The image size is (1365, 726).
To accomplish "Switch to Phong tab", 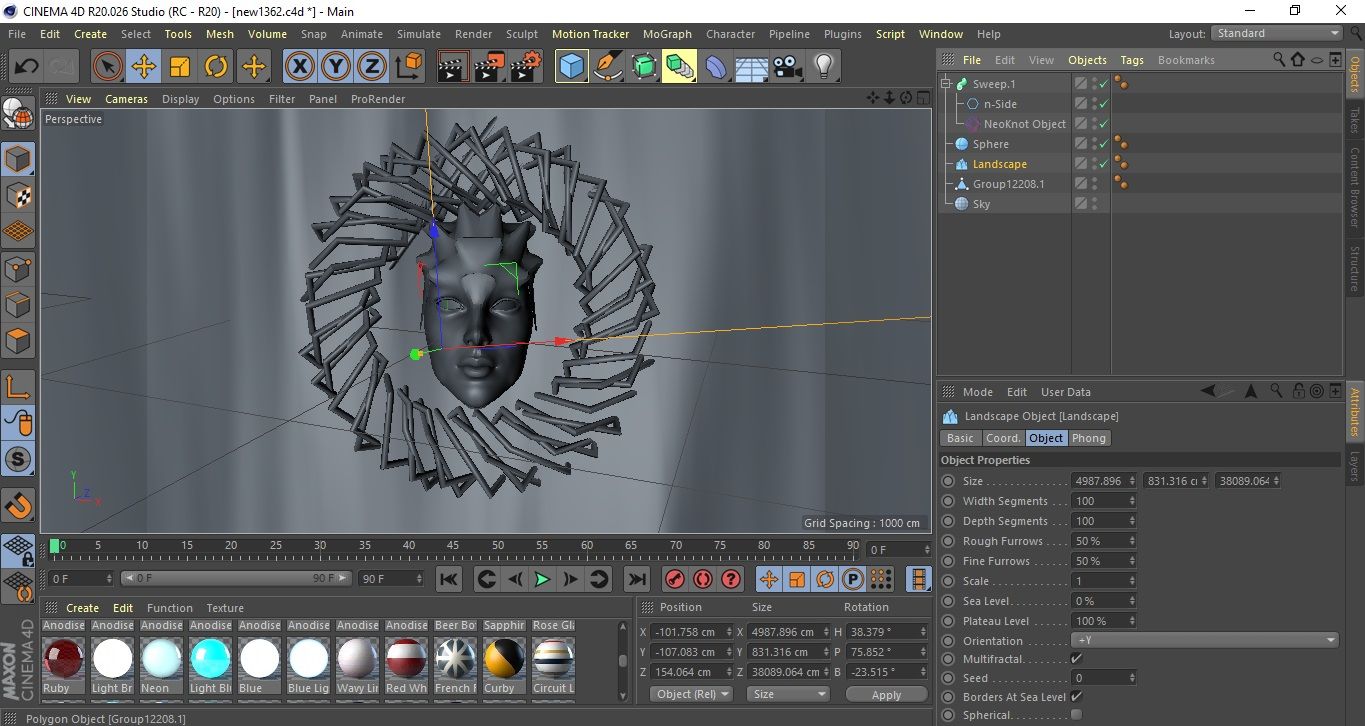I will [x=1089, y=438].
